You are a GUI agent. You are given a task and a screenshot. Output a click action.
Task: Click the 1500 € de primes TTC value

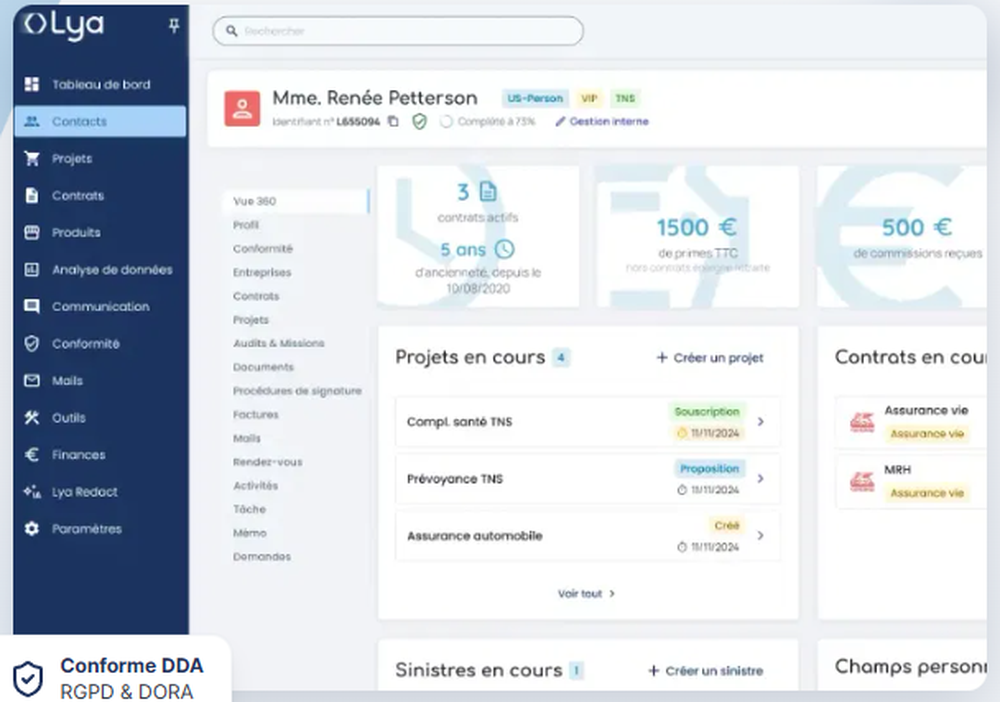696,227
